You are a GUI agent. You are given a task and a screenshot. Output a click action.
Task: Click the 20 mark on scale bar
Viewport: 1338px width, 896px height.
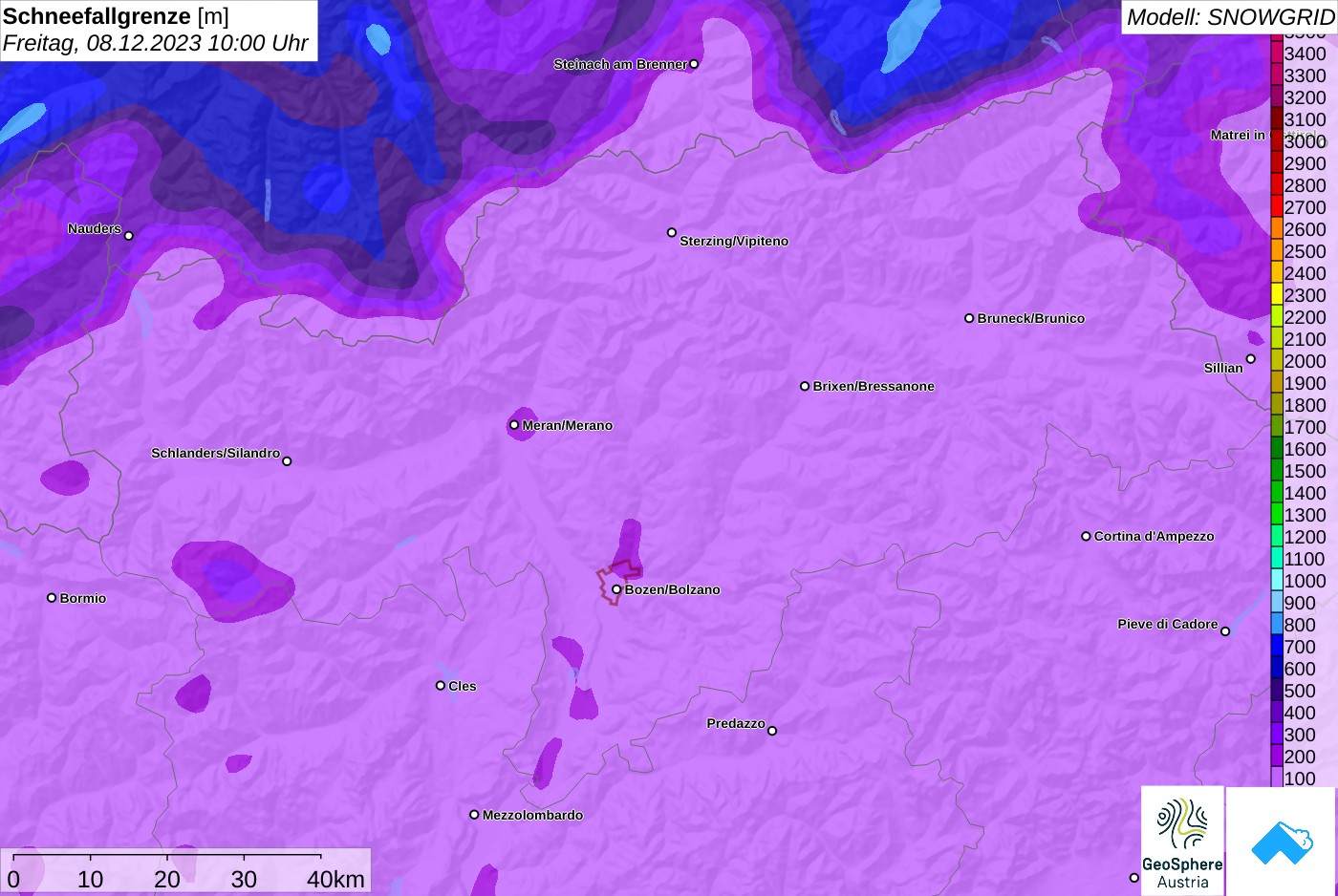coord(167,879)
